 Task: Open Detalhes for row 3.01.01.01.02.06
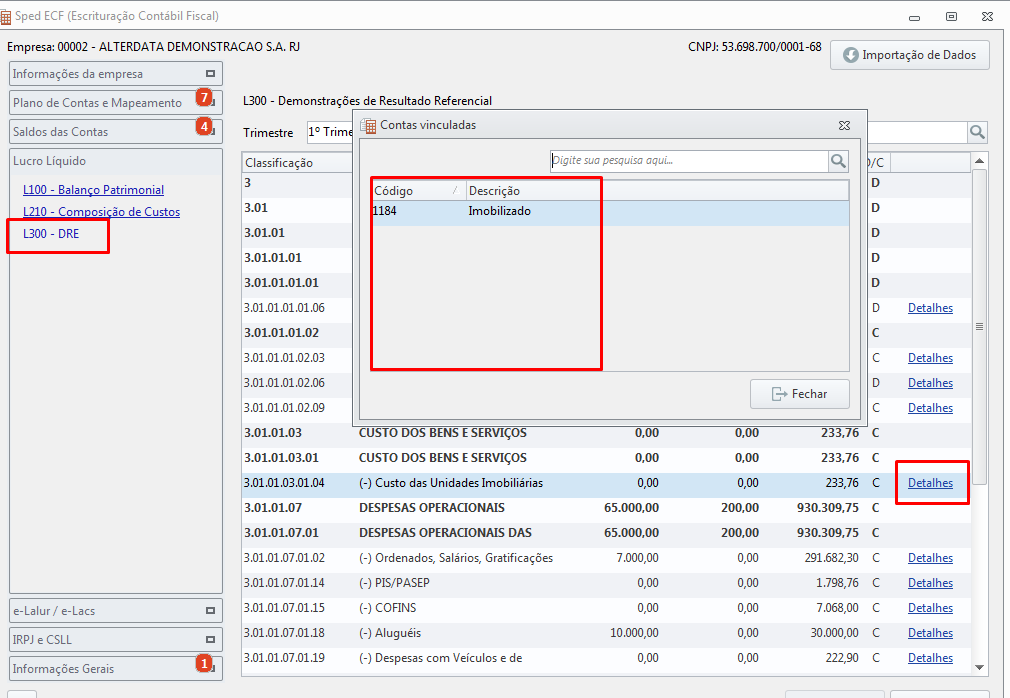click(x=930, y=383)
